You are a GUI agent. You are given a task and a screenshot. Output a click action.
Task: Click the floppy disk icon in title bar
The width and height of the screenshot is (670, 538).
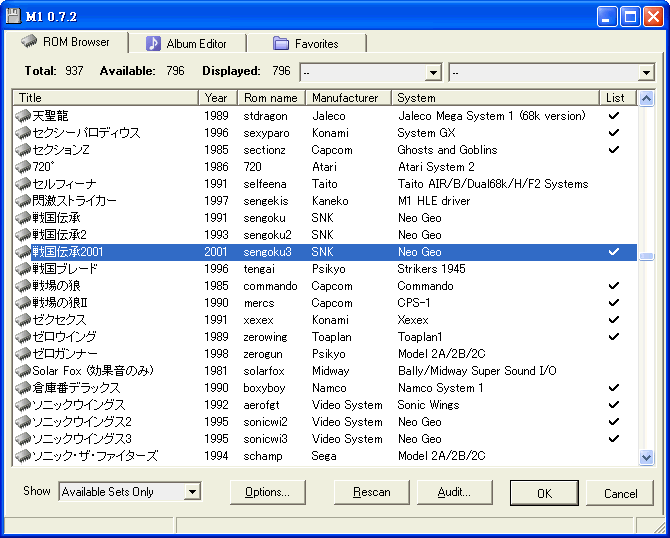[x=13, y=16]
